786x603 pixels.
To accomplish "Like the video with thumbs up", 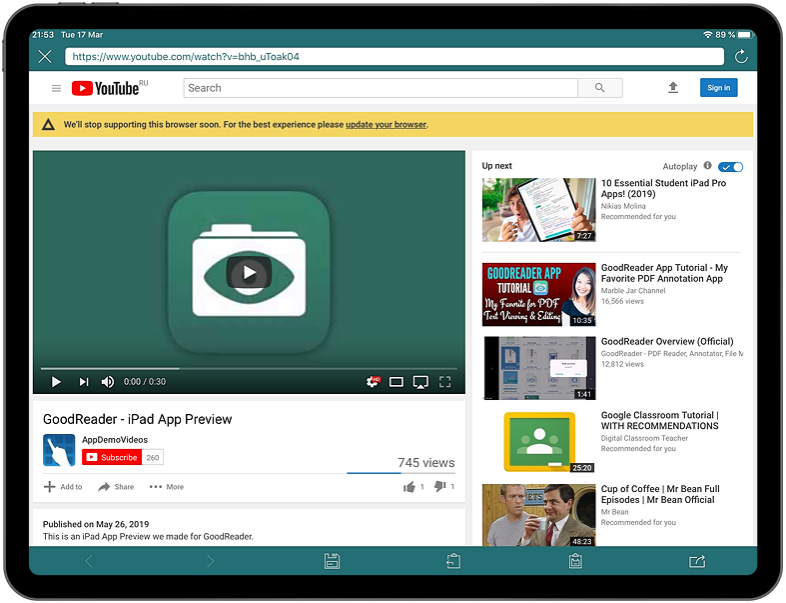I will tap(410, 487).
